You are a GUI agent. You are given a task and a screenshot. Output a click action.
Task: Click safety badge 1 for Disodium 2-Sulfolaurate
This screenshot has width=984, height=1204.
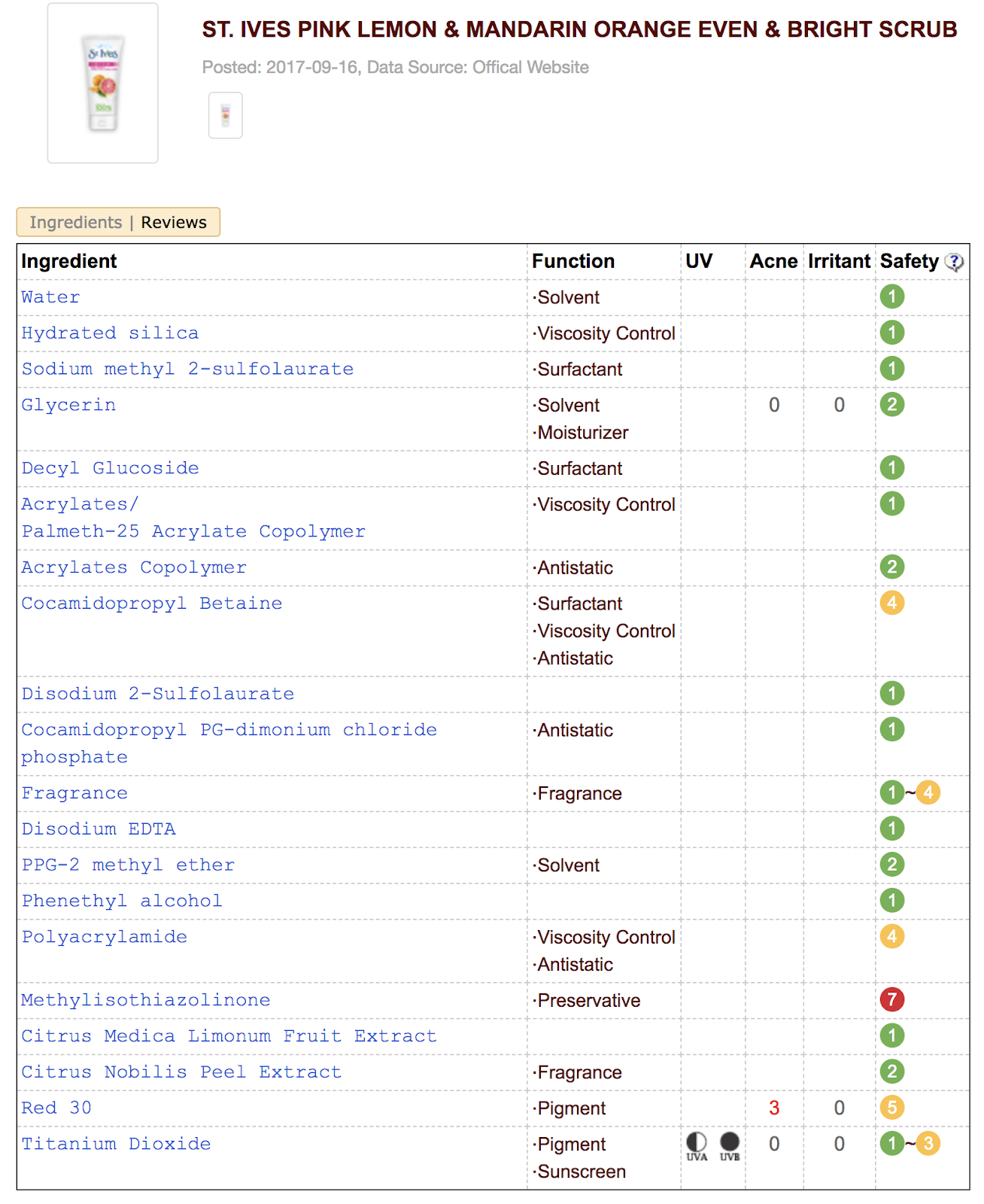(x=892, y=693)
